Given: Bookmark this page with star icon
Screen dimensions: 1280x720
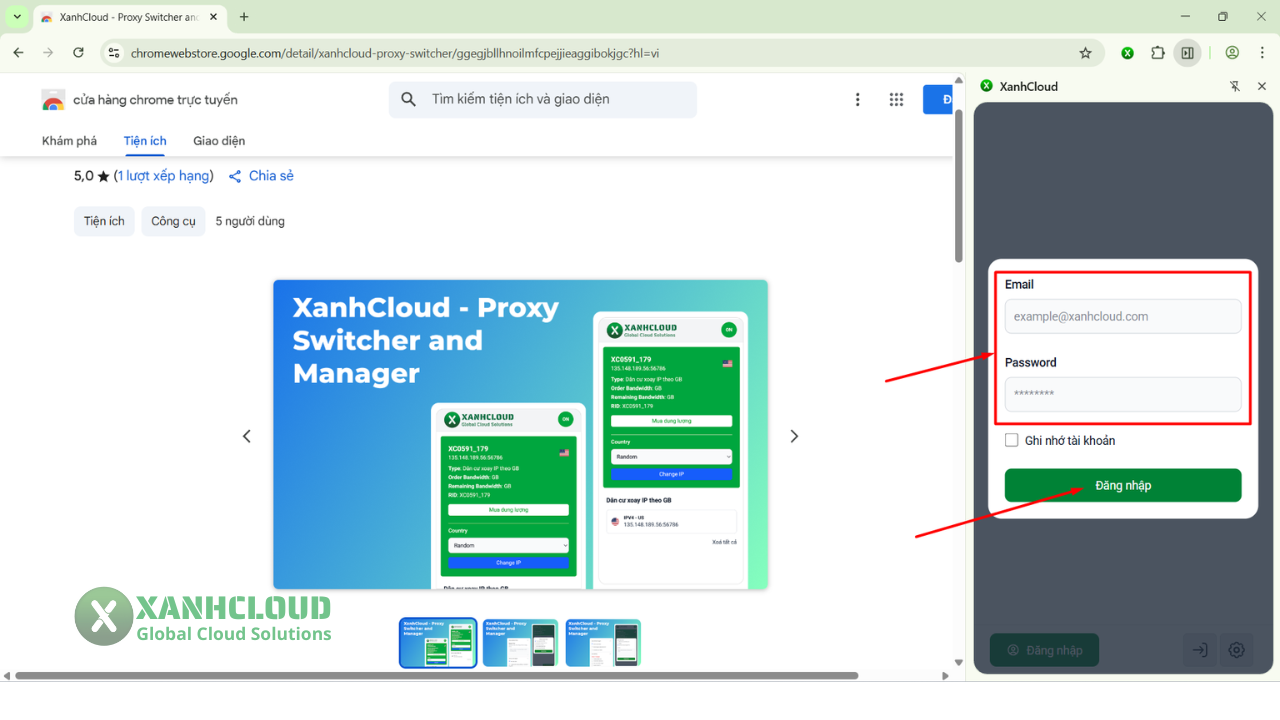Looking at the screenshot, I should [1085, 53].
